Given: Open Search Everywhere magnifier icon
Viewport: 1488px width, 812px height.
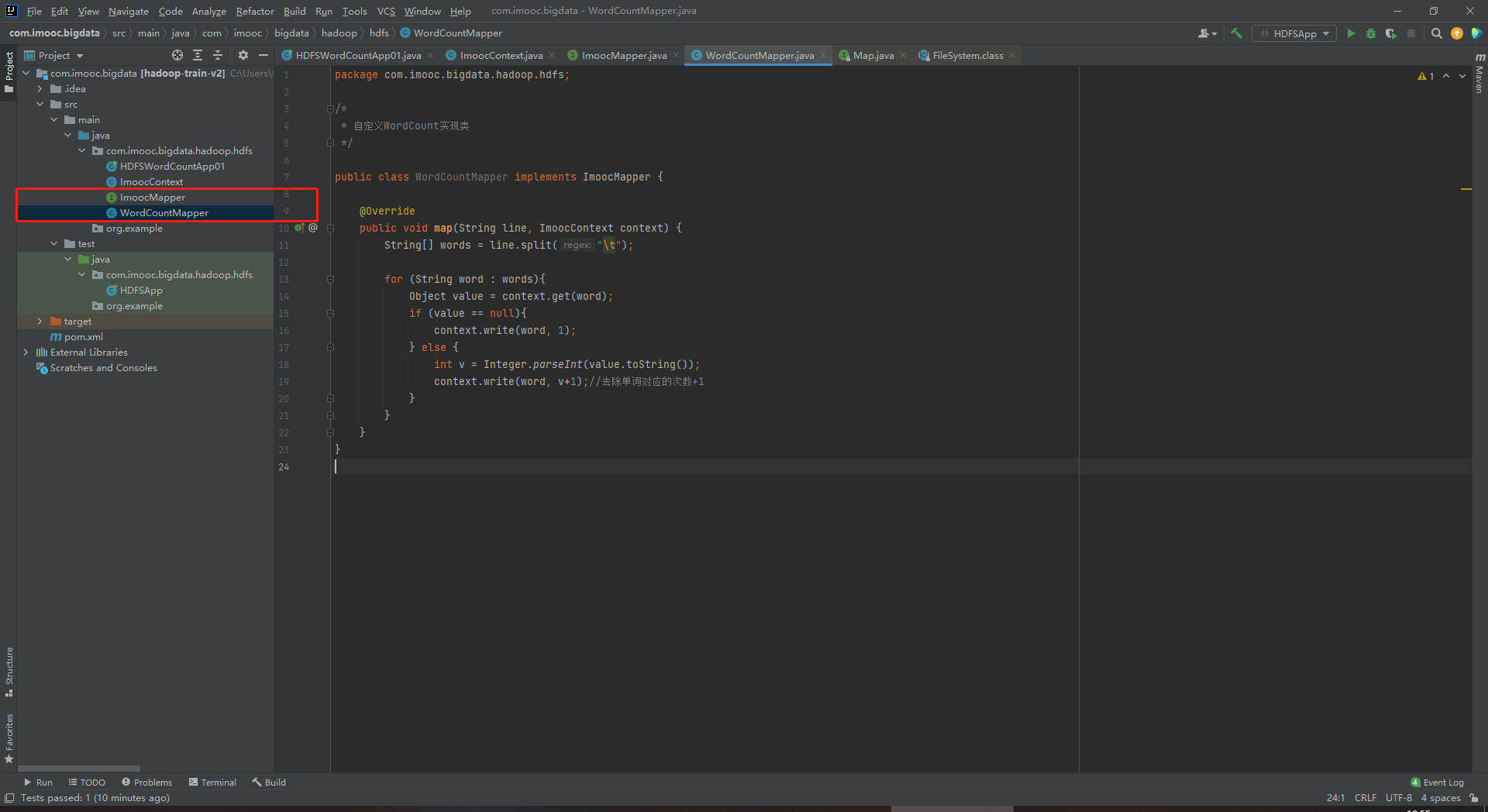Looking at the screenshot, I should pyautogui.click(x=1436, y=33).
